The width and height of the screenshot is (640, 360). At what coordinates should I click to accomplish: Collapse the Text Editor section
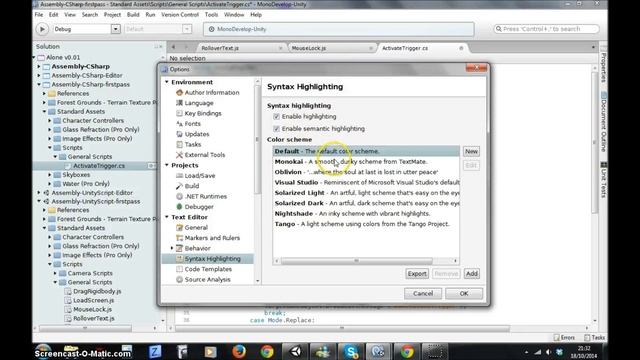tap(167, 217)
